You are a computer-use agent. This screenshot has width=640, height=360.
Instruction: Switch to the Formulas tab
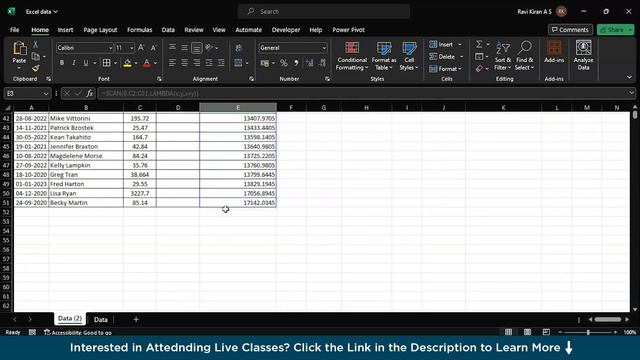click(139, 30)
